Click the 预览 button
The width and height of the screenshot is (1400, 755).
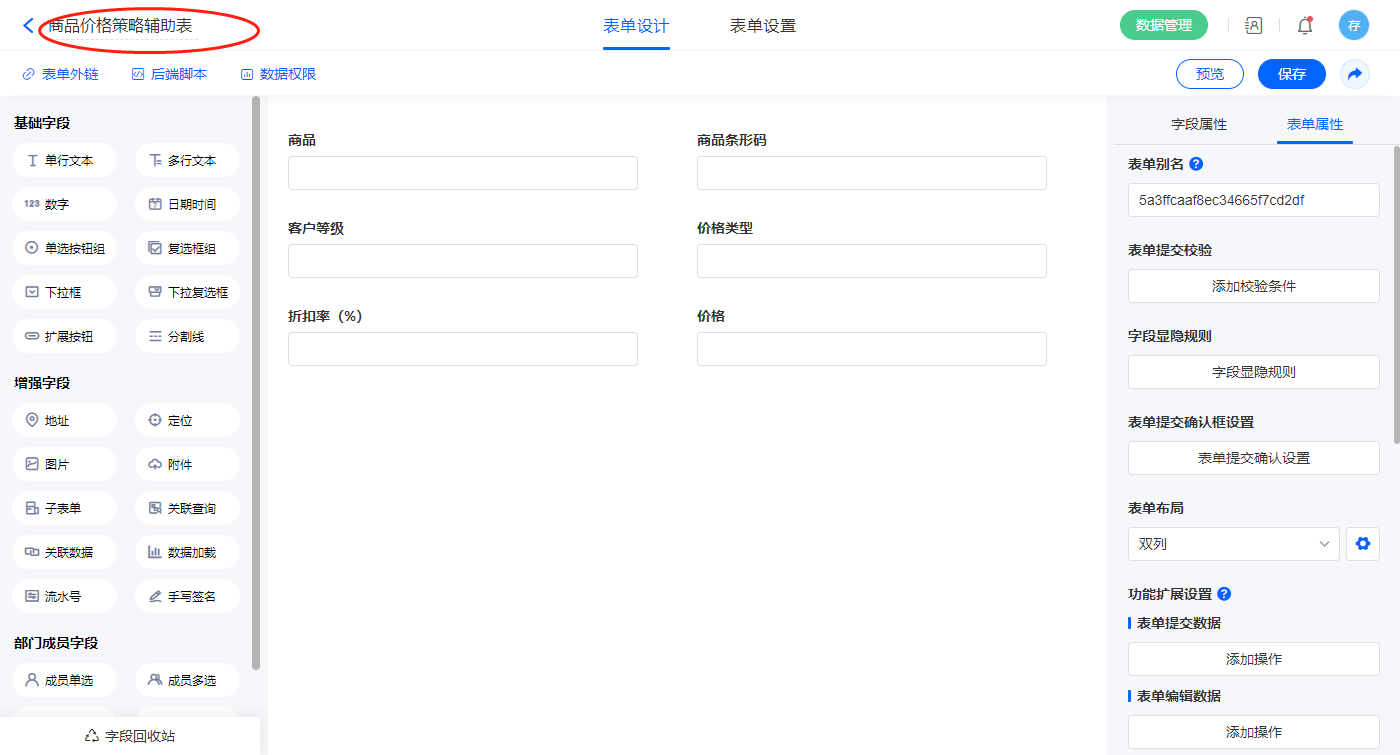coord(1209,74)
